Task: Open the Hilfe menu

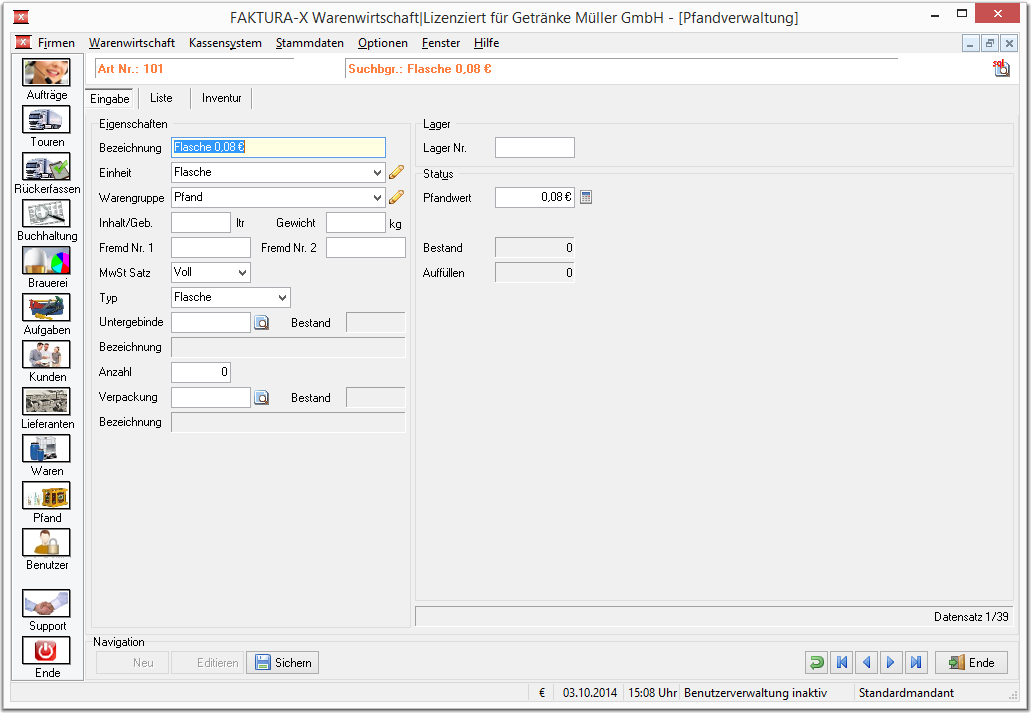Action: coord(487,43)
